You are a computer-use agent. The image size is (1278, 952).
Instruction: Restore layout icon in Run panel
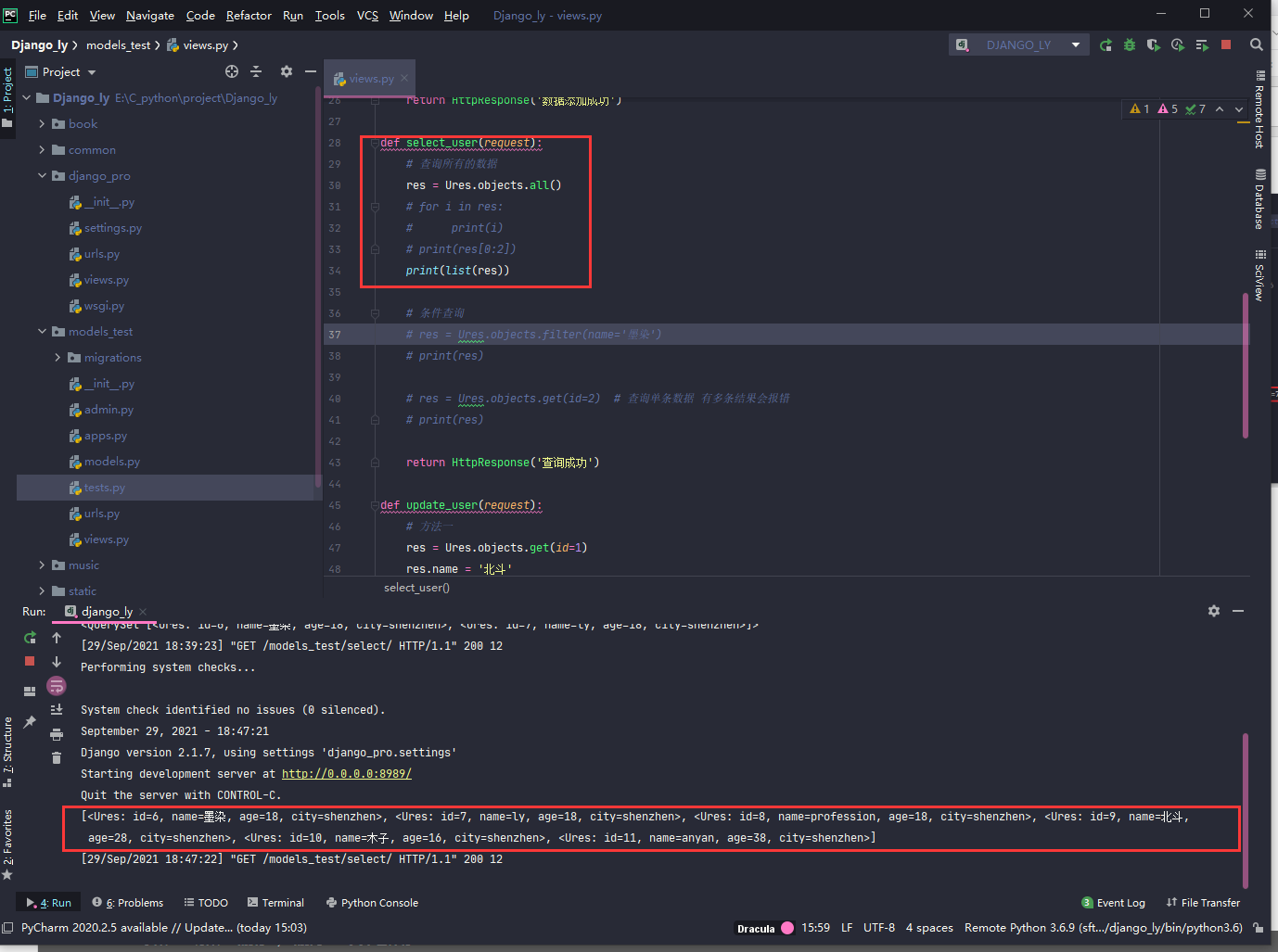30,691
